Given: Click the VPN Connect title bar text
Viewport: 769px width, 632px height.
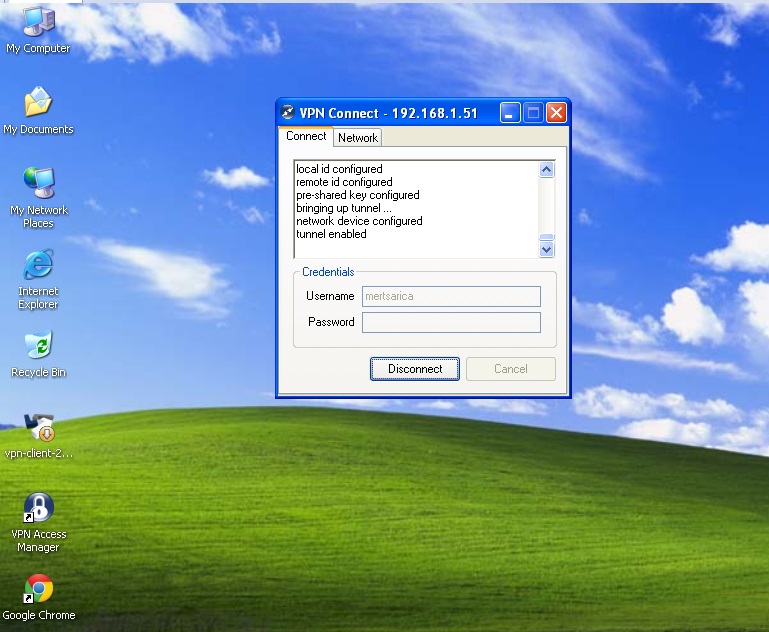Looking at the screenshot, I should pyautogui.click(x=388, y=113).
